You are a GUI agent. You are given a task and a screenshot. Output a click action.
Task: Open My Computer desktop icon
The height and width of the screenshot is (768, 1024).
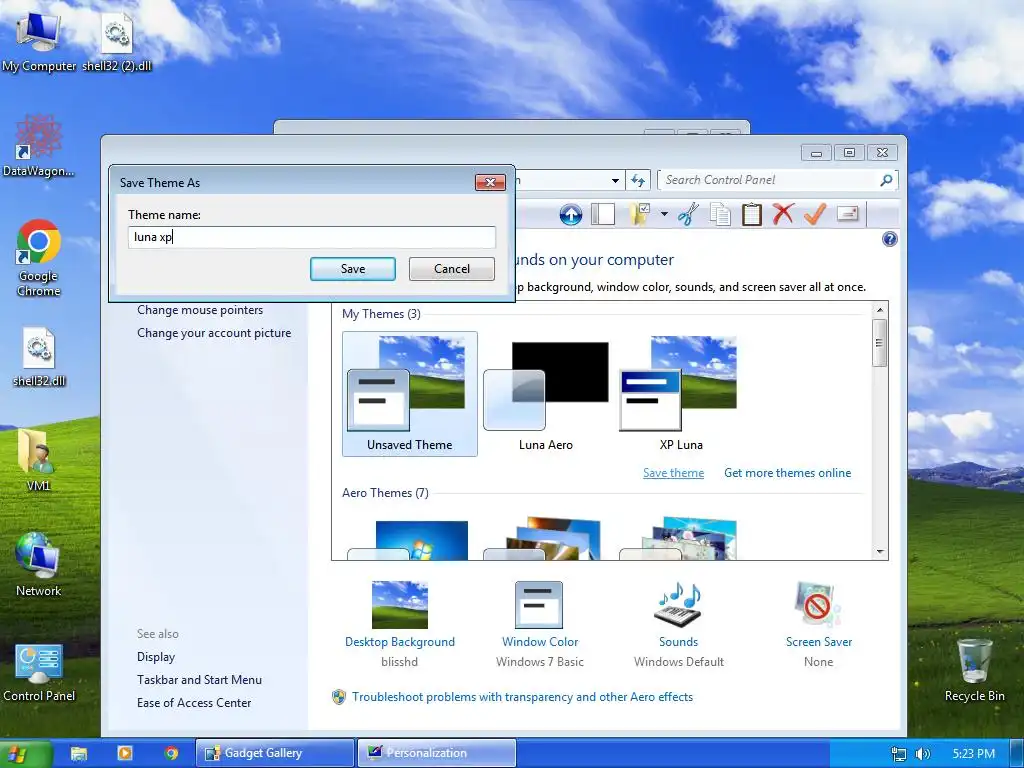click(x=38, y=41)
